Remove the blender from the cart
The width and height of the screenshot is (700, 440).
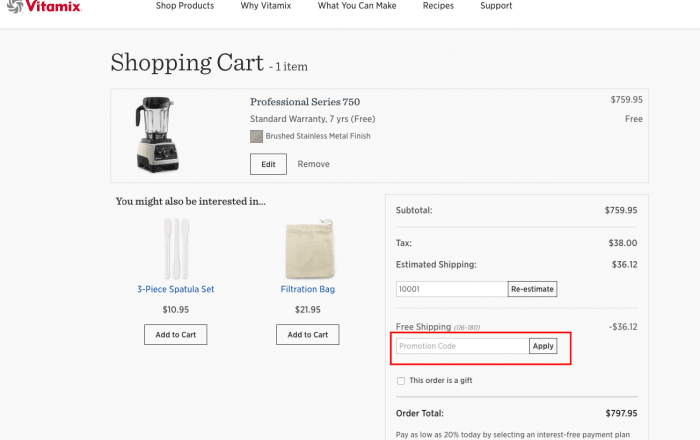(313, 164)
